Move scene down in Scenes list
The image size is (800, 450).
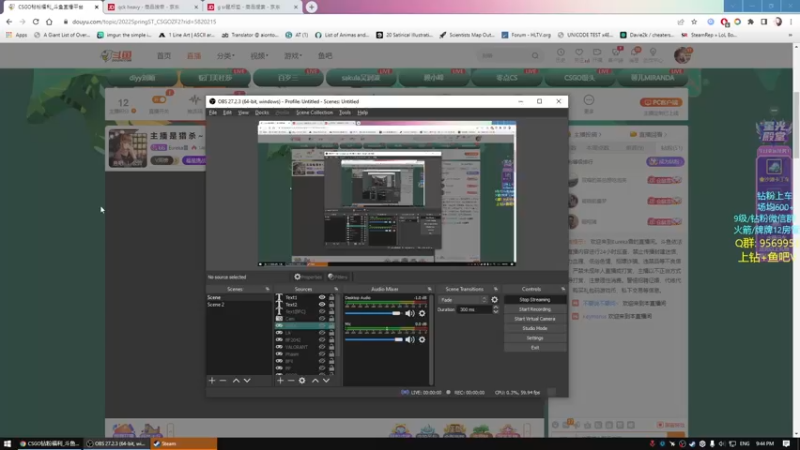247,381
